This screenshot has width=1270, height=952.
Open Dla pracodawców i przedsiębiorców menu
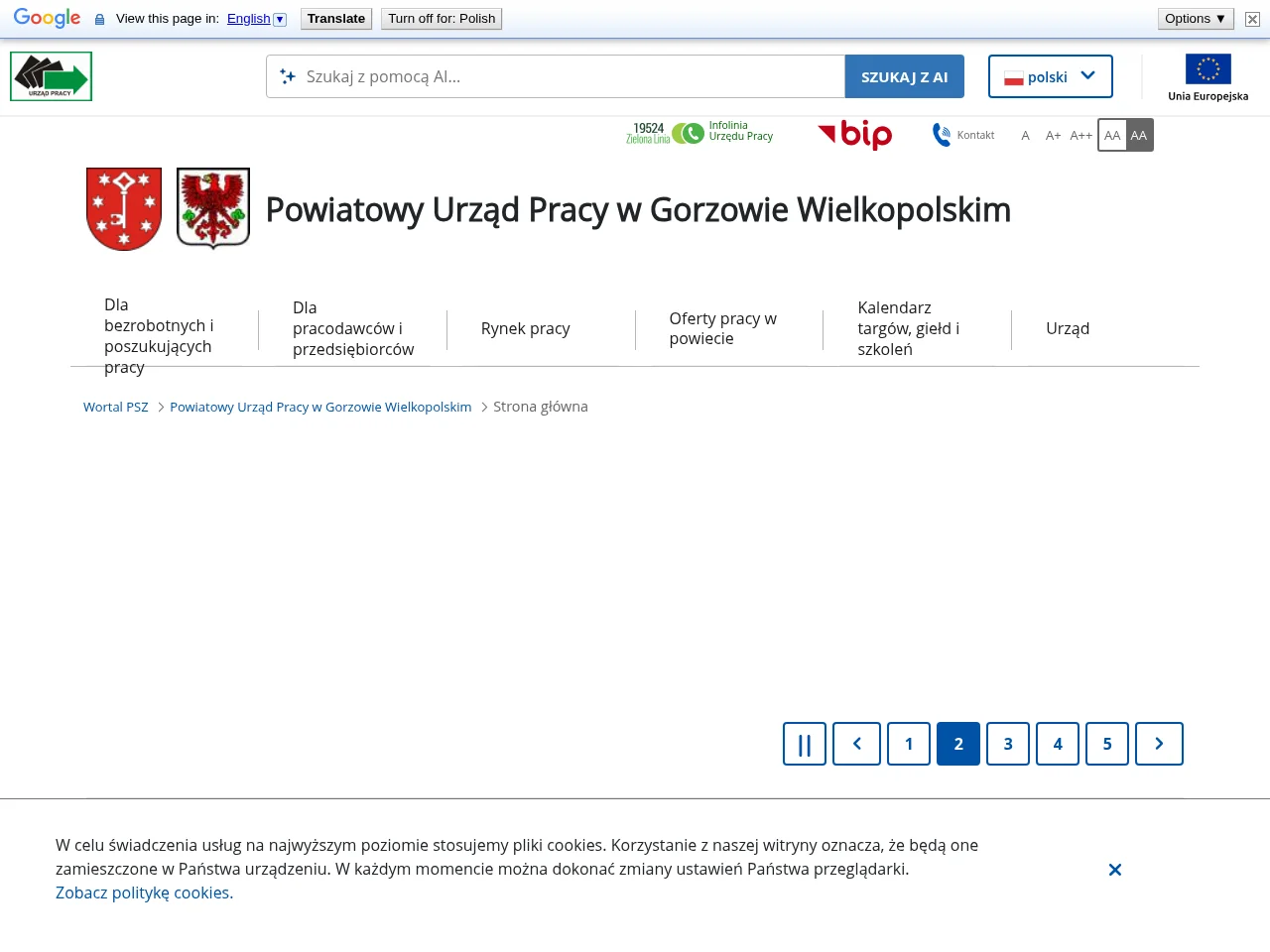(x=353, y=328)
